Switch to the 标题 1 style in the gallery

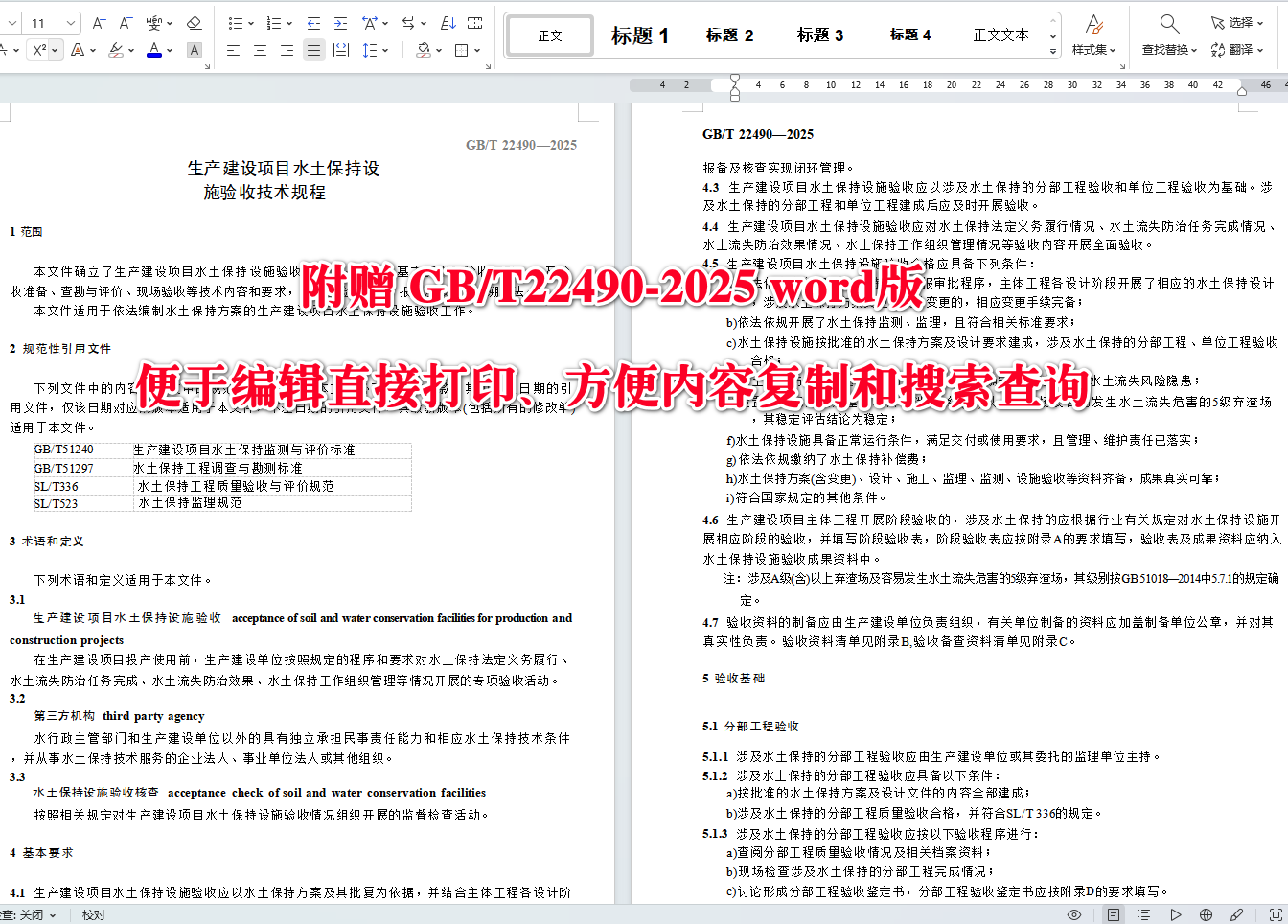[x=641, y=35]
